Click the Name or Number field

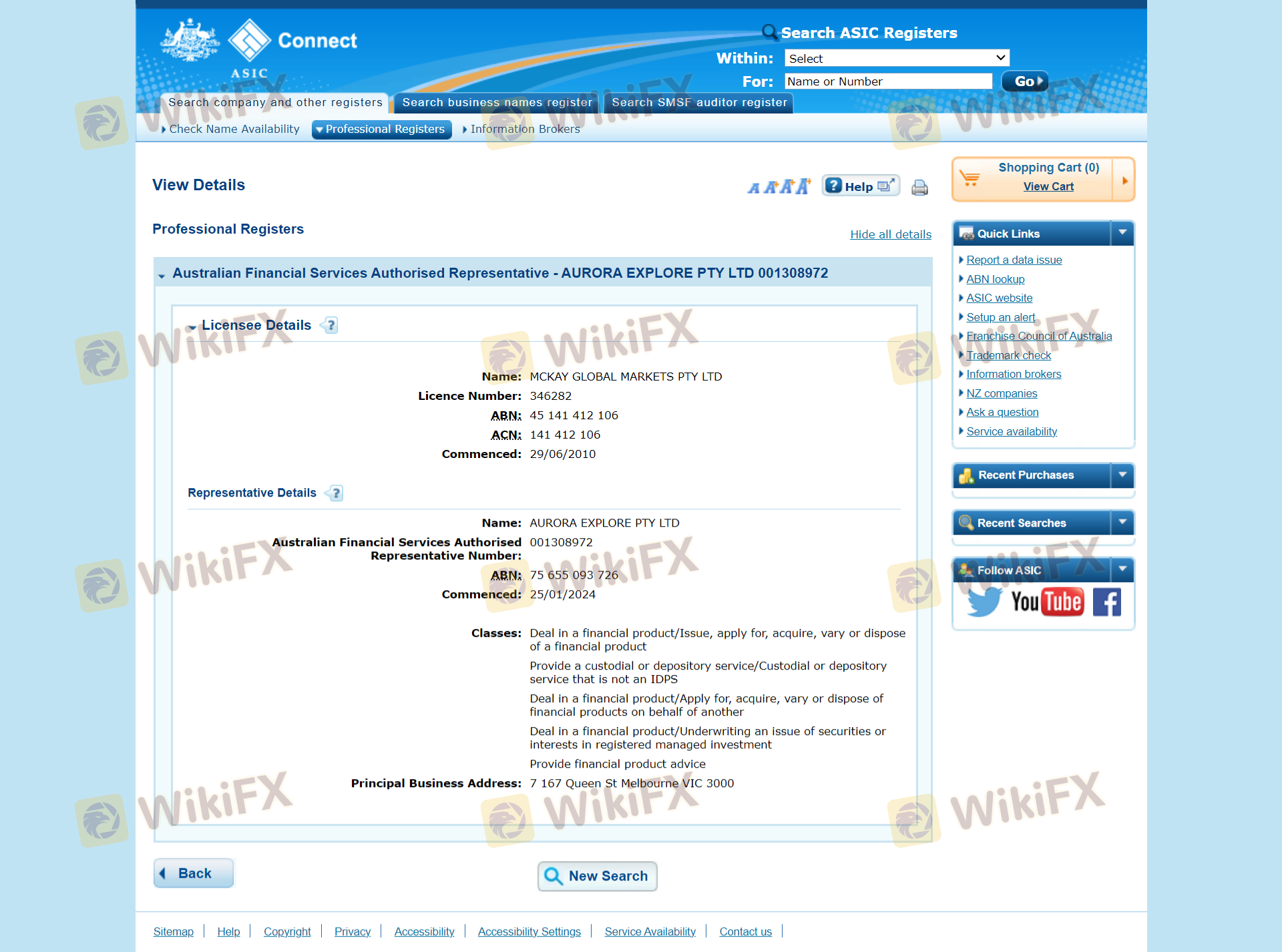[x=888, y=81]
